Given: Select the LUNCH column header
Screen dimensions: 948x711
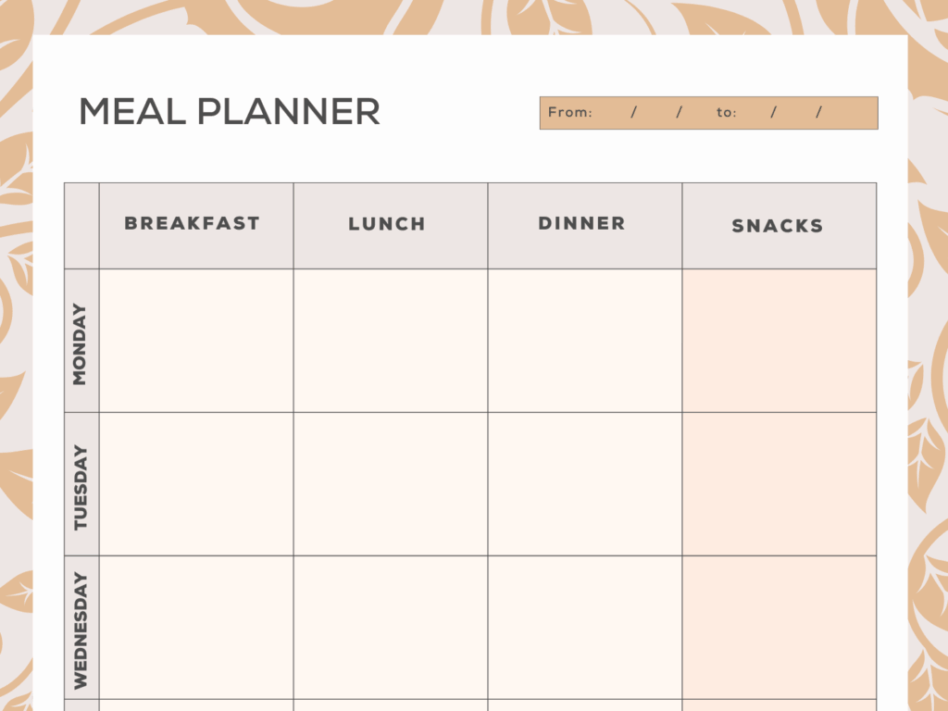Looking at the screenshot, I should [387, 225].
